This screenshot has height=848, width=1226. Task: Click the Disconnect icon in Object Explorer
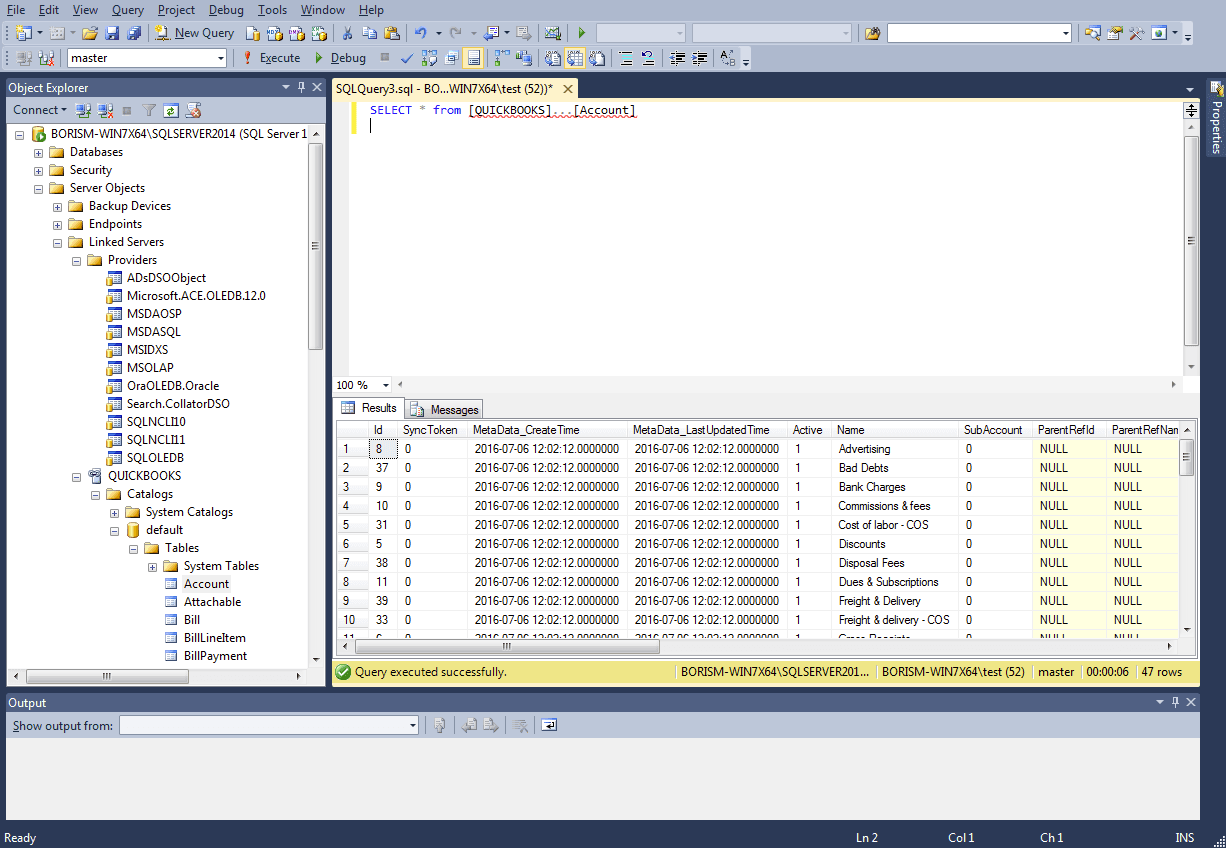[x=104, y=110]
